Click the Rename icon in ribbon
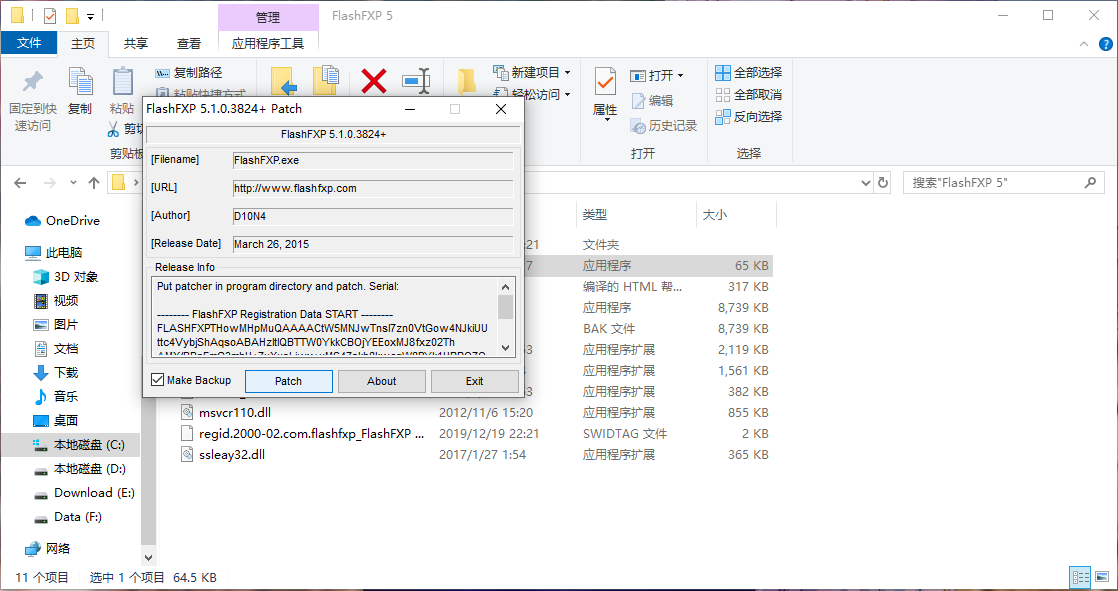Image resolution: width=1118 pixels, height=591 pixels. [x=416, y=81]
